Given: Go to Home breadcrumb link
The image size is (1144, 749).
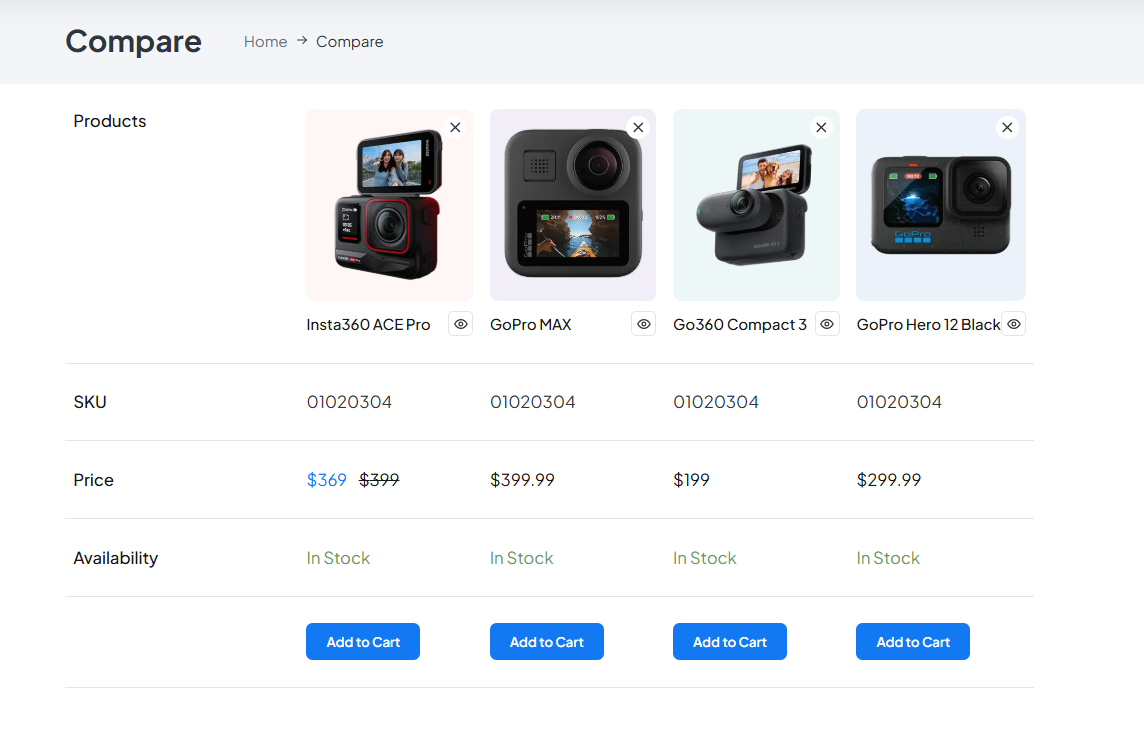Looking at the screenshot, I should click(x=266, y=42).
